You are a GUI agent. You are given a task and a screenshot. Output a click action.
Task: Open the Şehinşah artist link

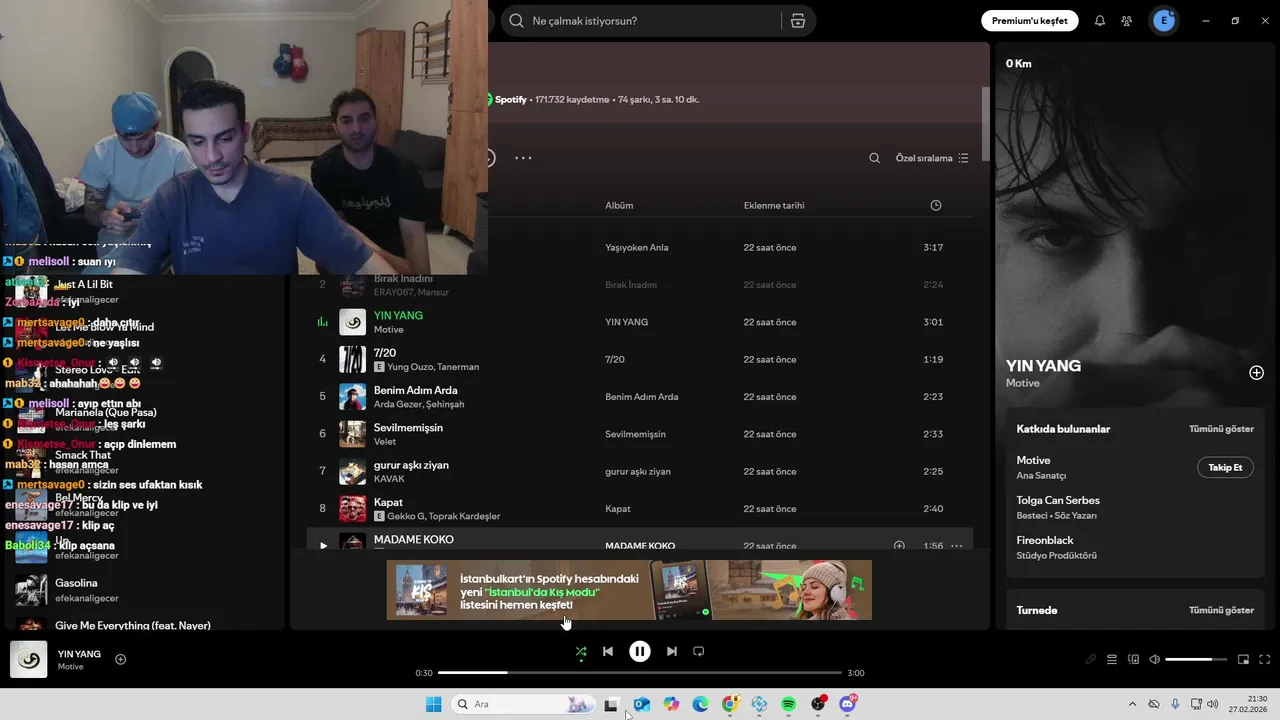pos(445,404)
